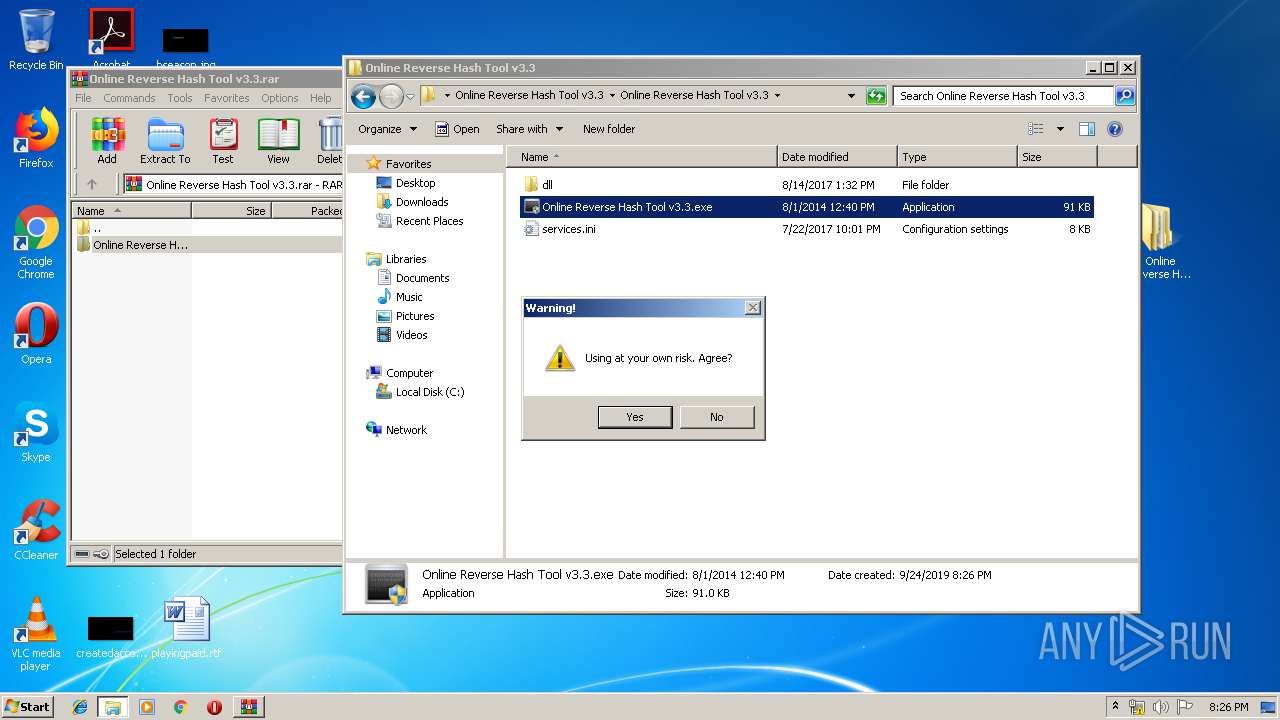Click Yes in the Warning dialog
This screenshot has height=720, width=1280.
pos(635,417)
